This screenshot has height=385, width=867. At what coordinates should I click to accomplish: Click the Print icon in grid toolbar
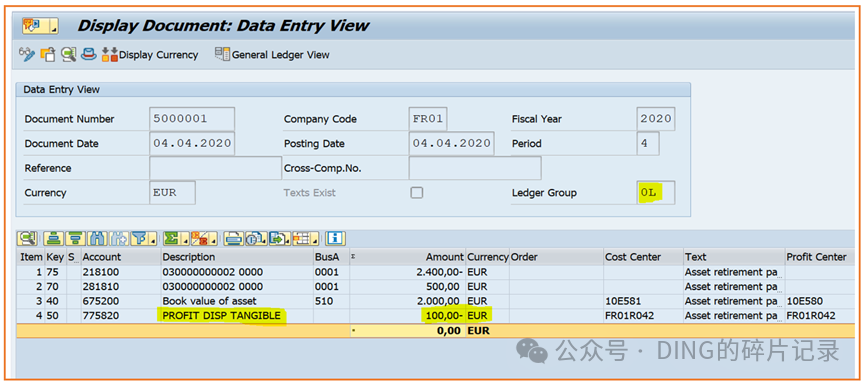(233, 238)
